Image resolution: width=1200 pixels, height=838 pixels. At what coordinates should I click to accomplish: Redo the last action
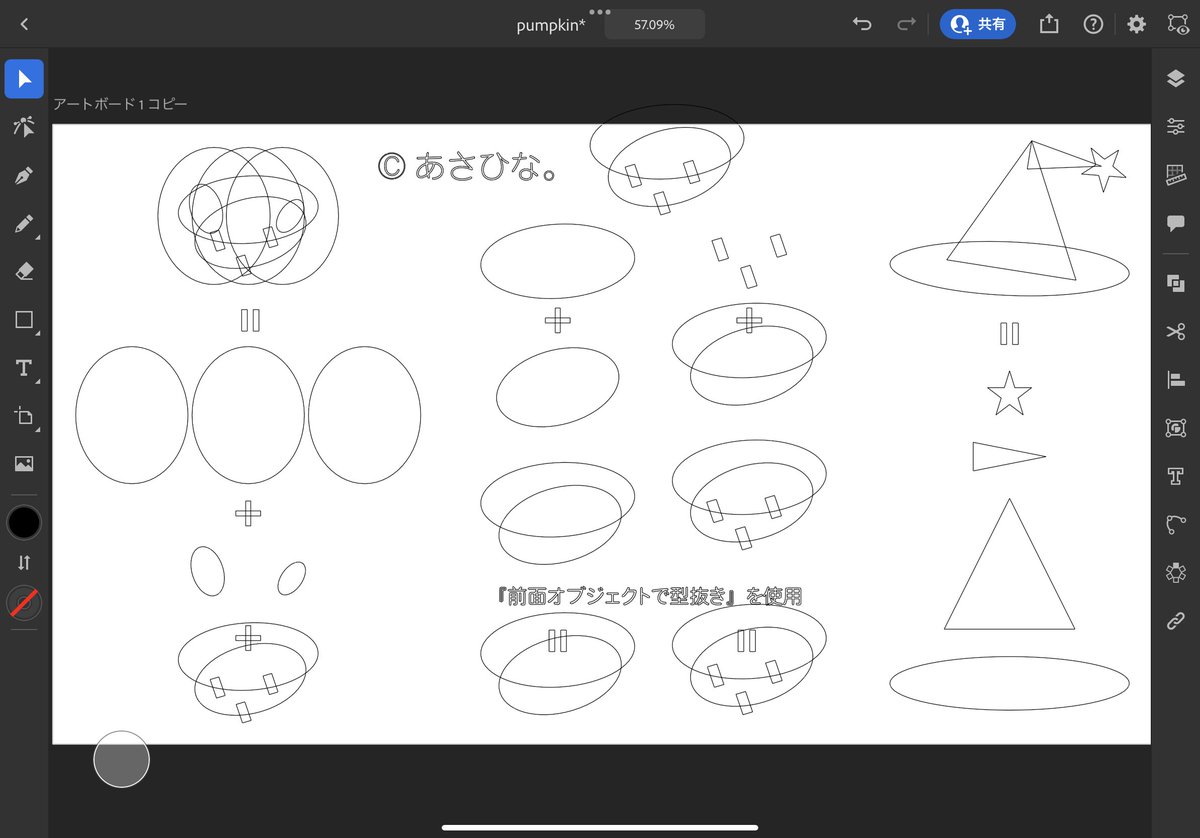click(906, 24)
